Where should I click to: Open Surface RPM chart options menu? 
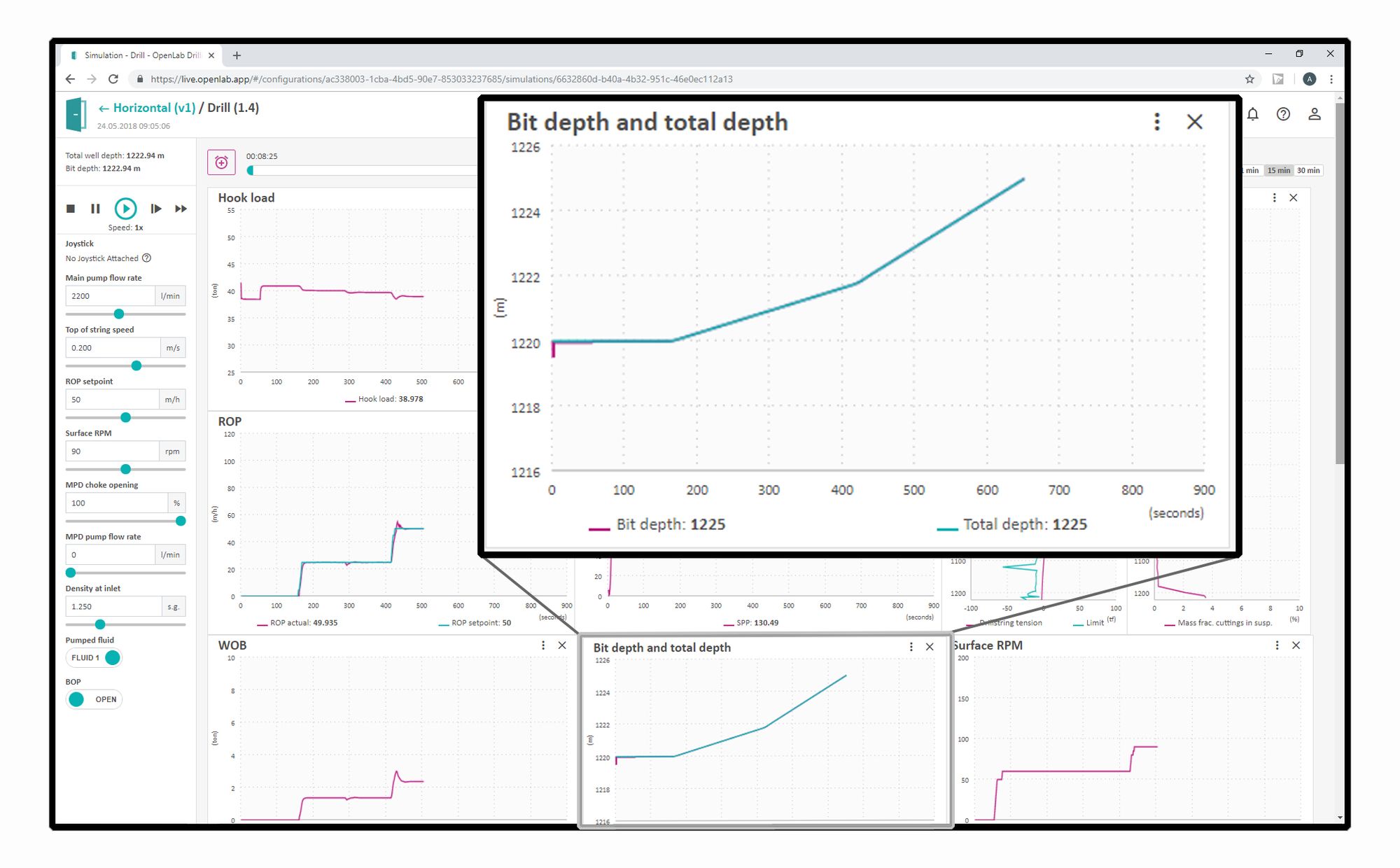coord(1277,645)
